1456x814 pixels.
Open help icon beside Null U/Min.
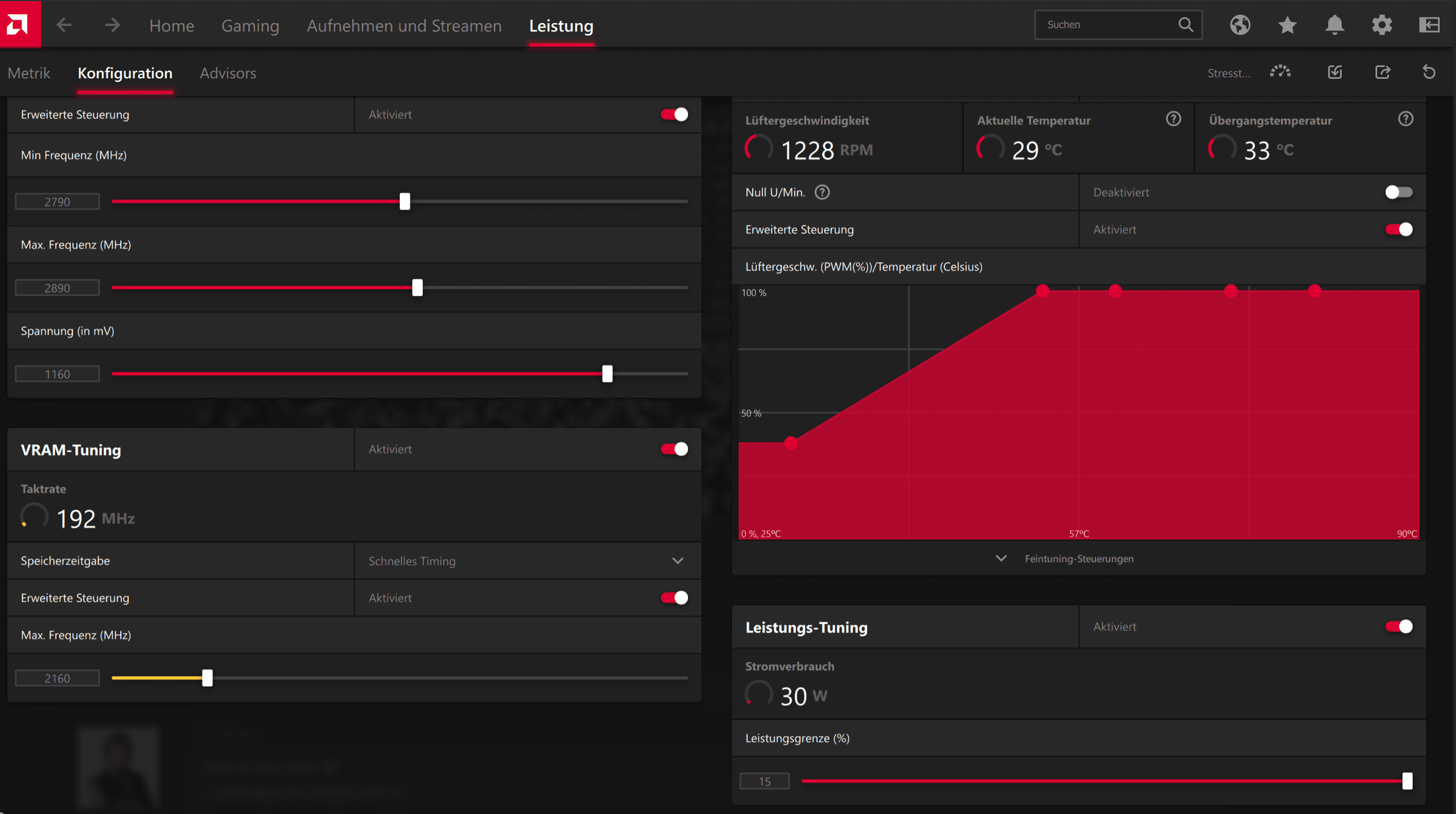point(822,192)
